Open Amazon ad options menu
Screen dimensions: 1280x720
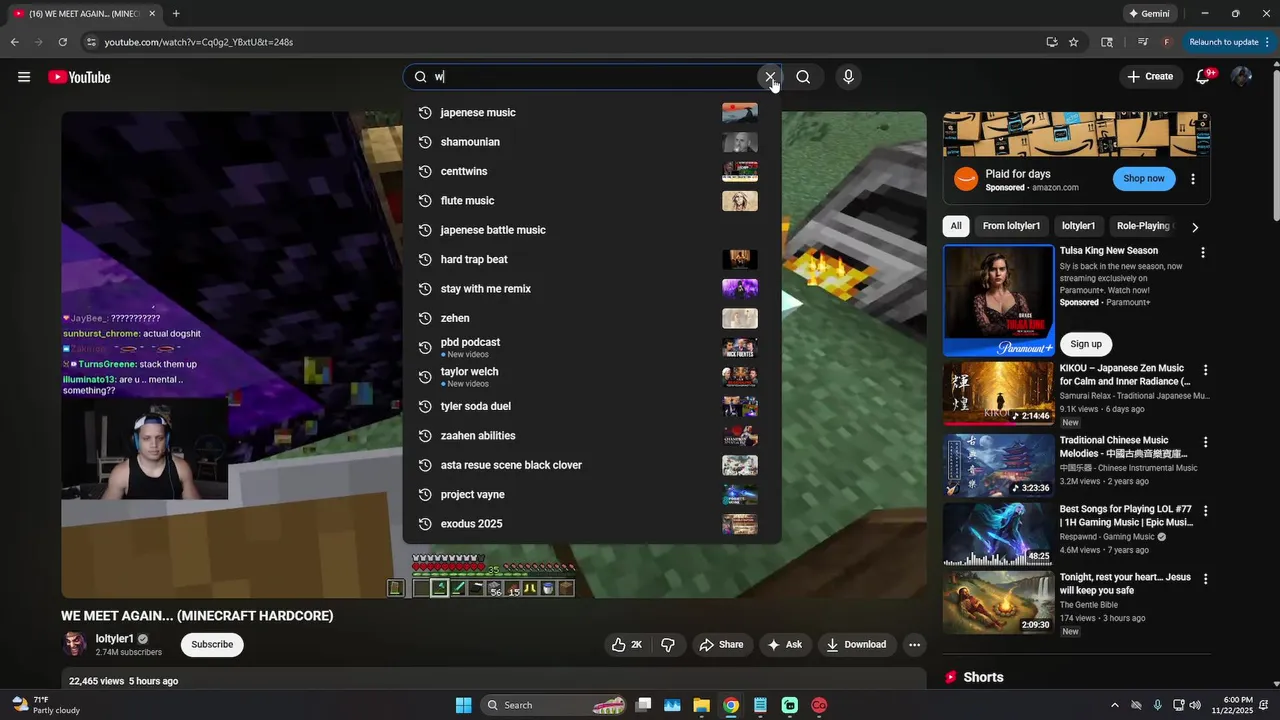[1193, 180]
